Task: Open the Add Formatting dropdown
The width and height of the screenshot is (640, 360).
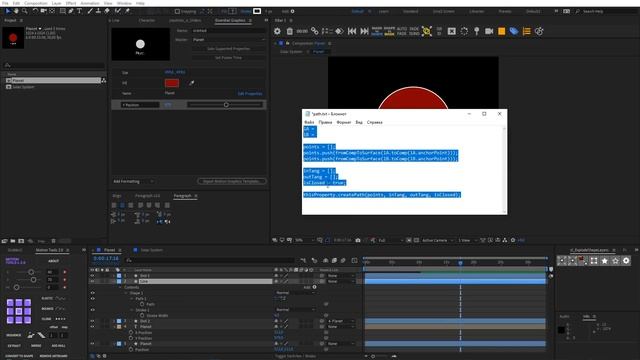Action: click(133, 181)
